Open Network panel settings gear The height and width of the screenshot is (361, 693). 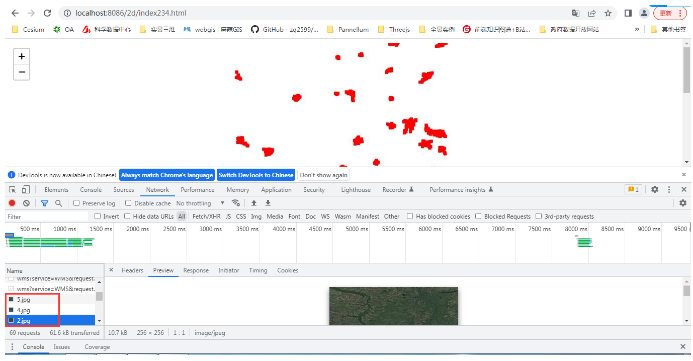pos(683,203)
